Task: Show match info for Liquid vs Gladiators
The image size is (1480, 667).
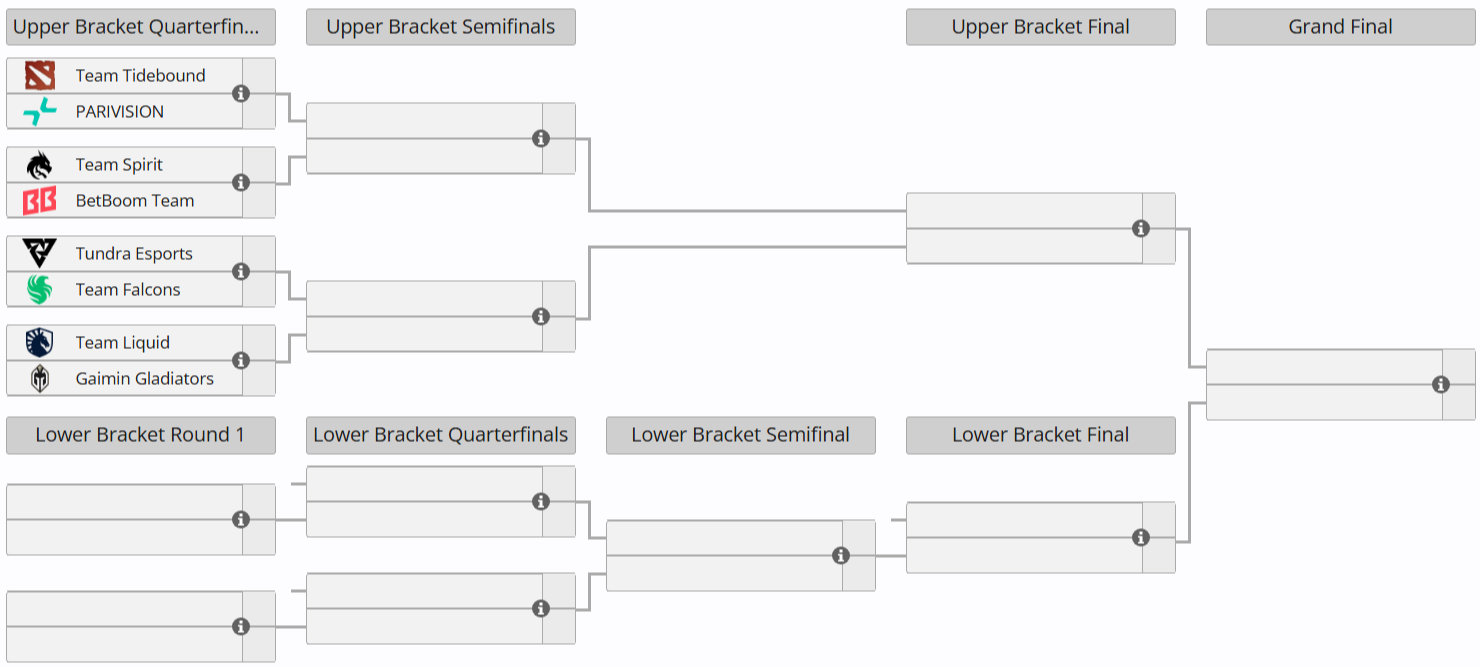Action: coord(241,360)
